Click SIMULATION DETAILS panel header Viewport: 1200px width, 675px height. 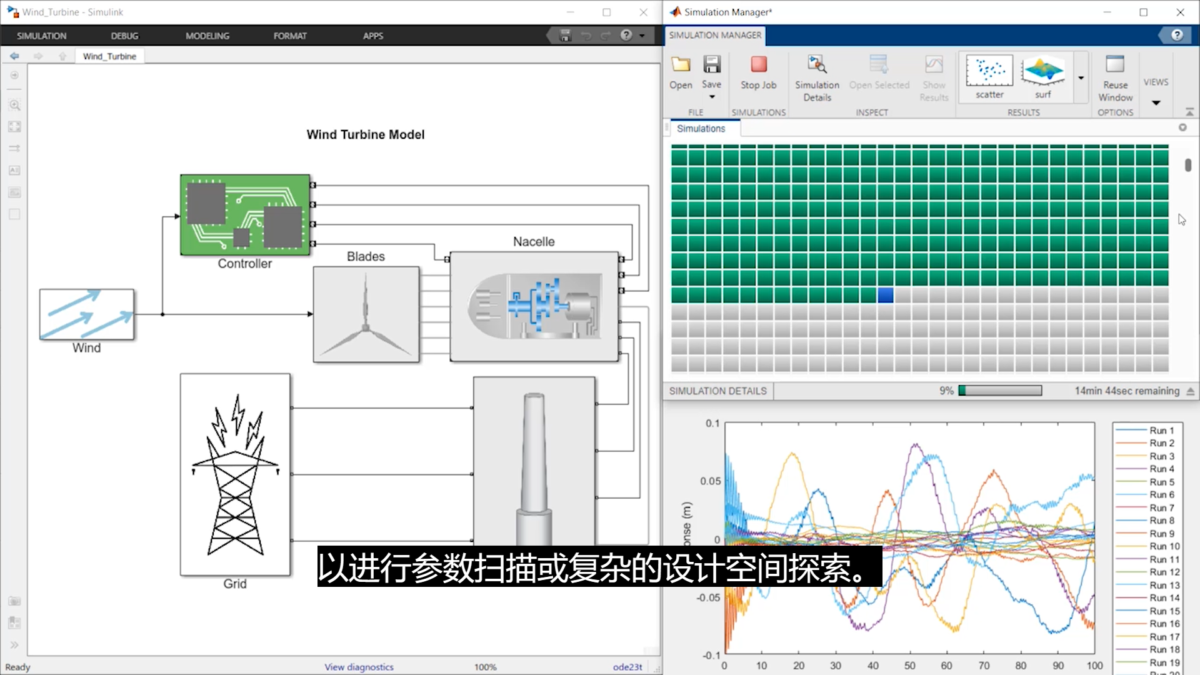718,391
